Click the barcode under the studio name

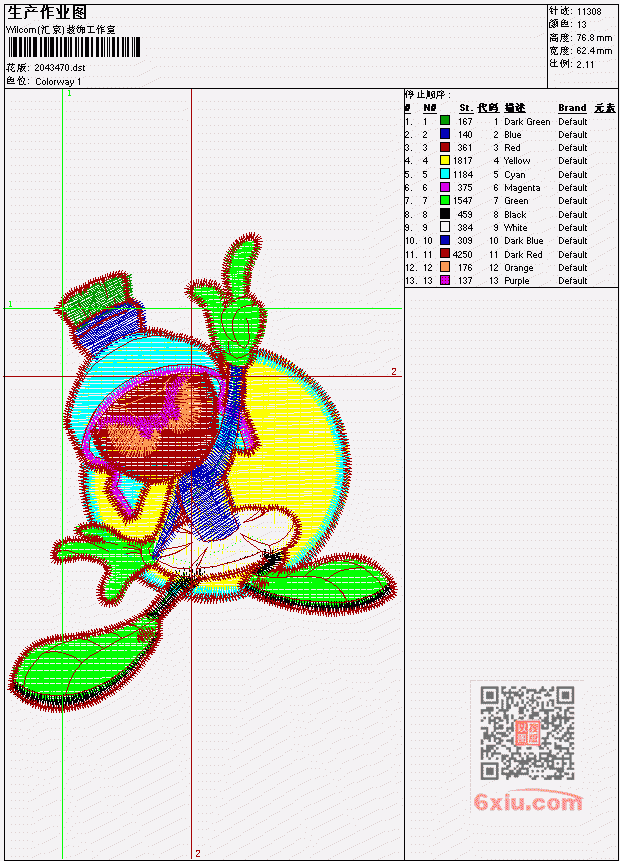pos(74,47)
